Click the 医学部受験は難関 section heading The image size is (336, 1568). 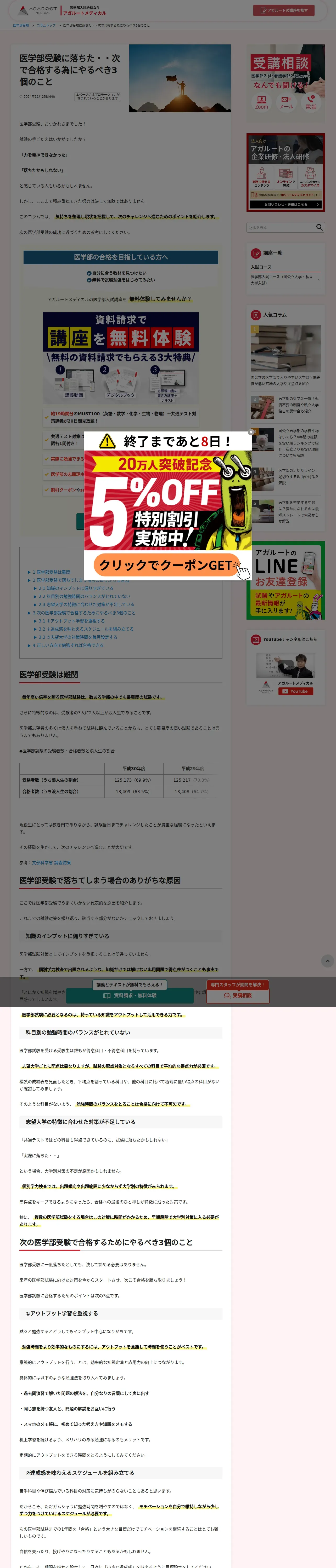point(49,675)
